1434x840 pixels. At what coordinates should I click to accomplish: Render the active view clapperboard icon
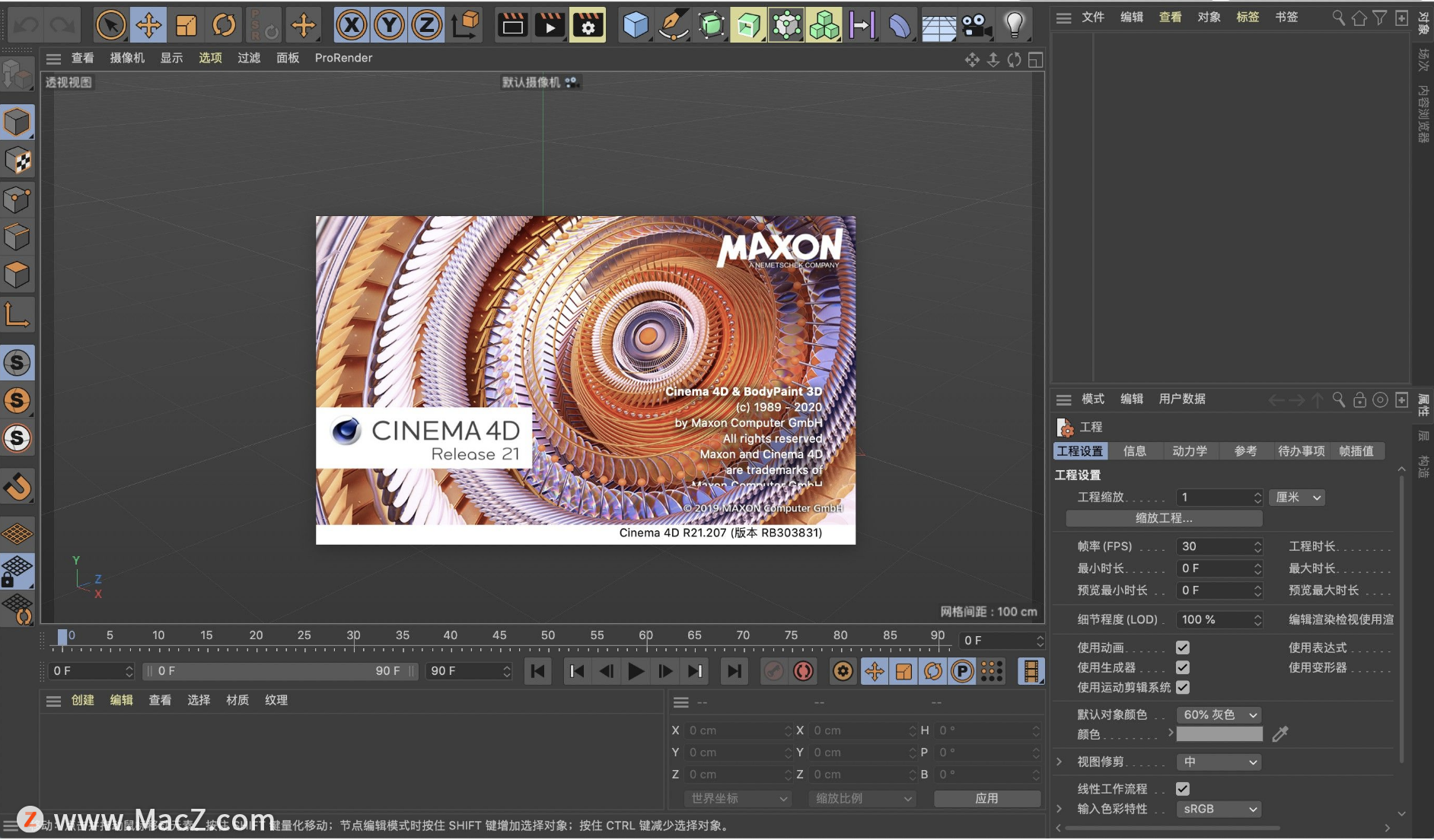coord(512,25)
